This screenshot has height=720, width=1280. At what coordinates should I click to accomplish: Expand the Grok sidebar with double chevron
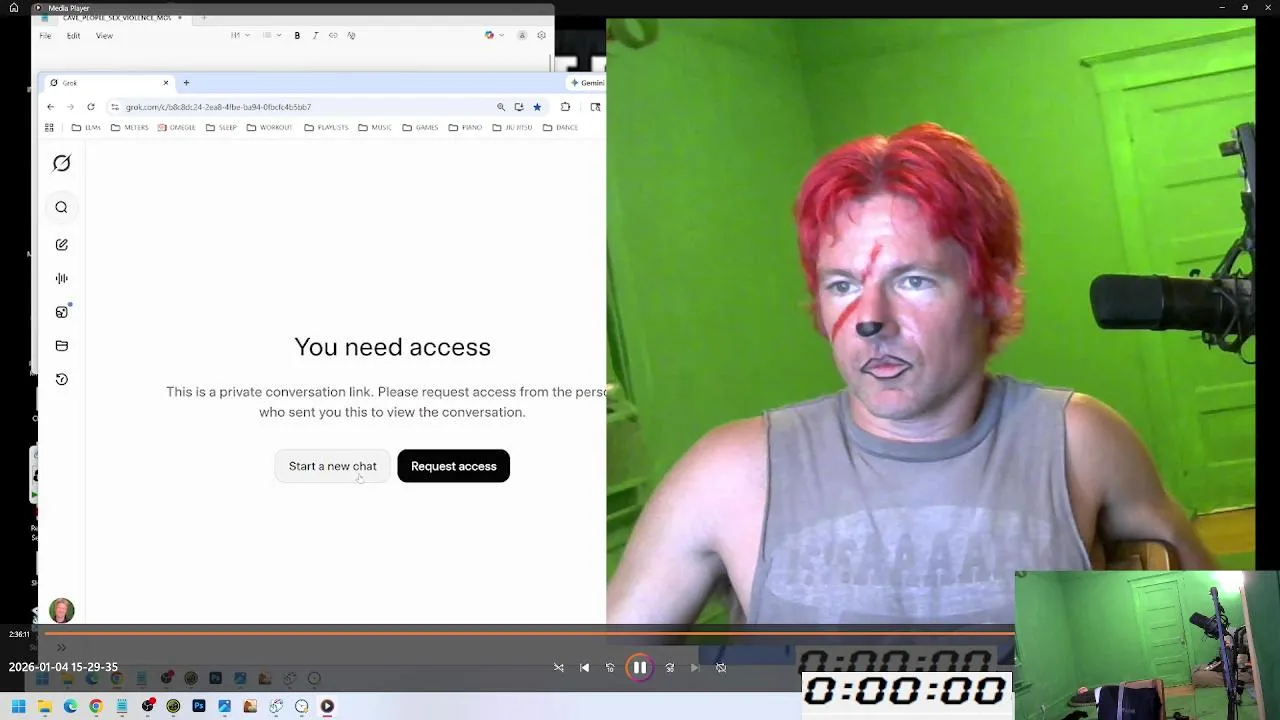pyautogui.click(x=61, y=647)
